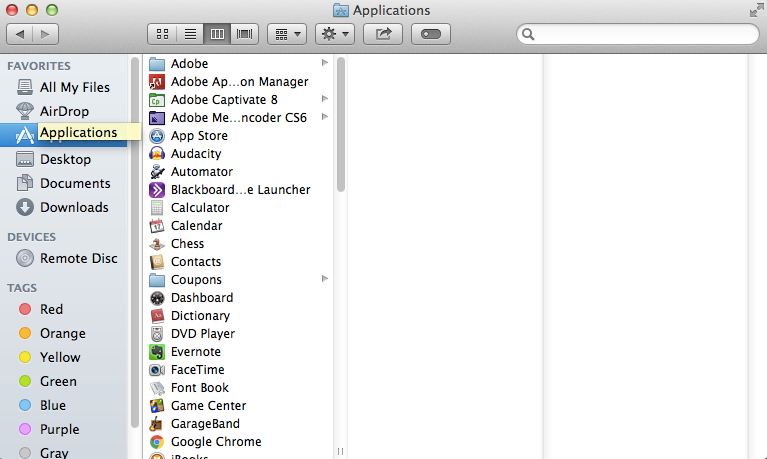Select the Font Book icon
Viewport: 767px width, 459px height.
[x=157, y=388]
